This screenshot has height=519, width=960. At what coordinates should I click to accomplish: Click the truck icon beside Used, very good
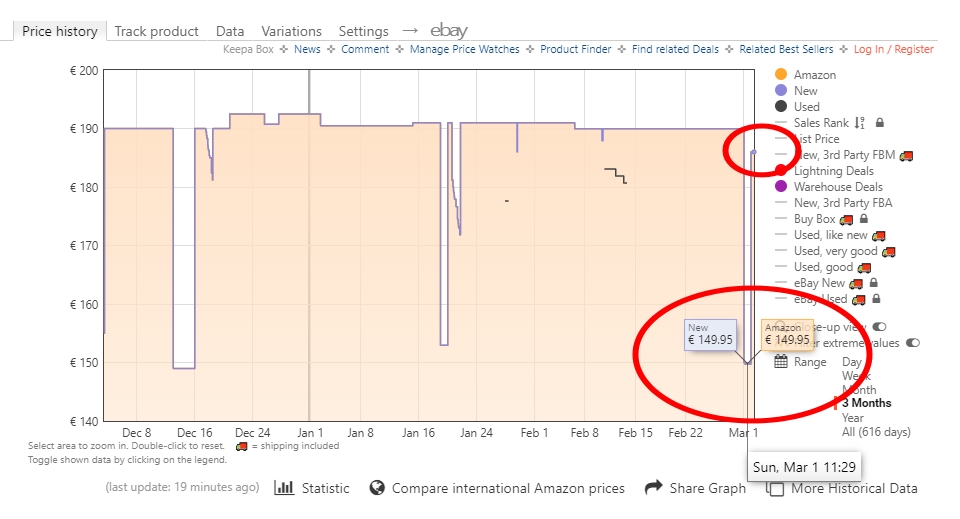(888, 251)
